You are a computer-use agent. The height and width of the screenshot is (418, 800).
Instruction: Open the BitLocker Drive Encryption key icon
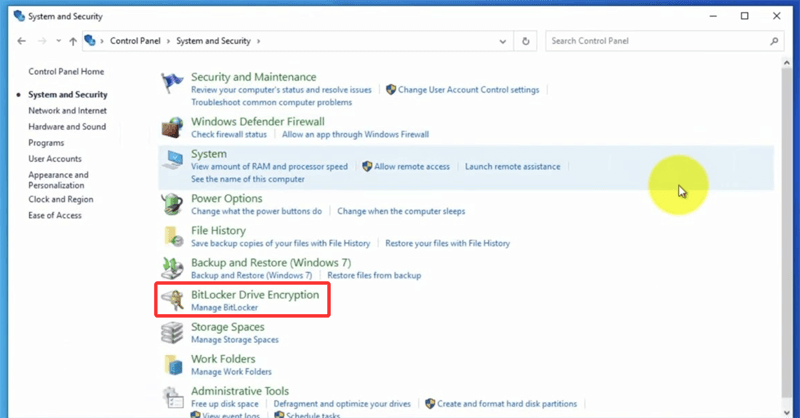click(x=172, y=300)
